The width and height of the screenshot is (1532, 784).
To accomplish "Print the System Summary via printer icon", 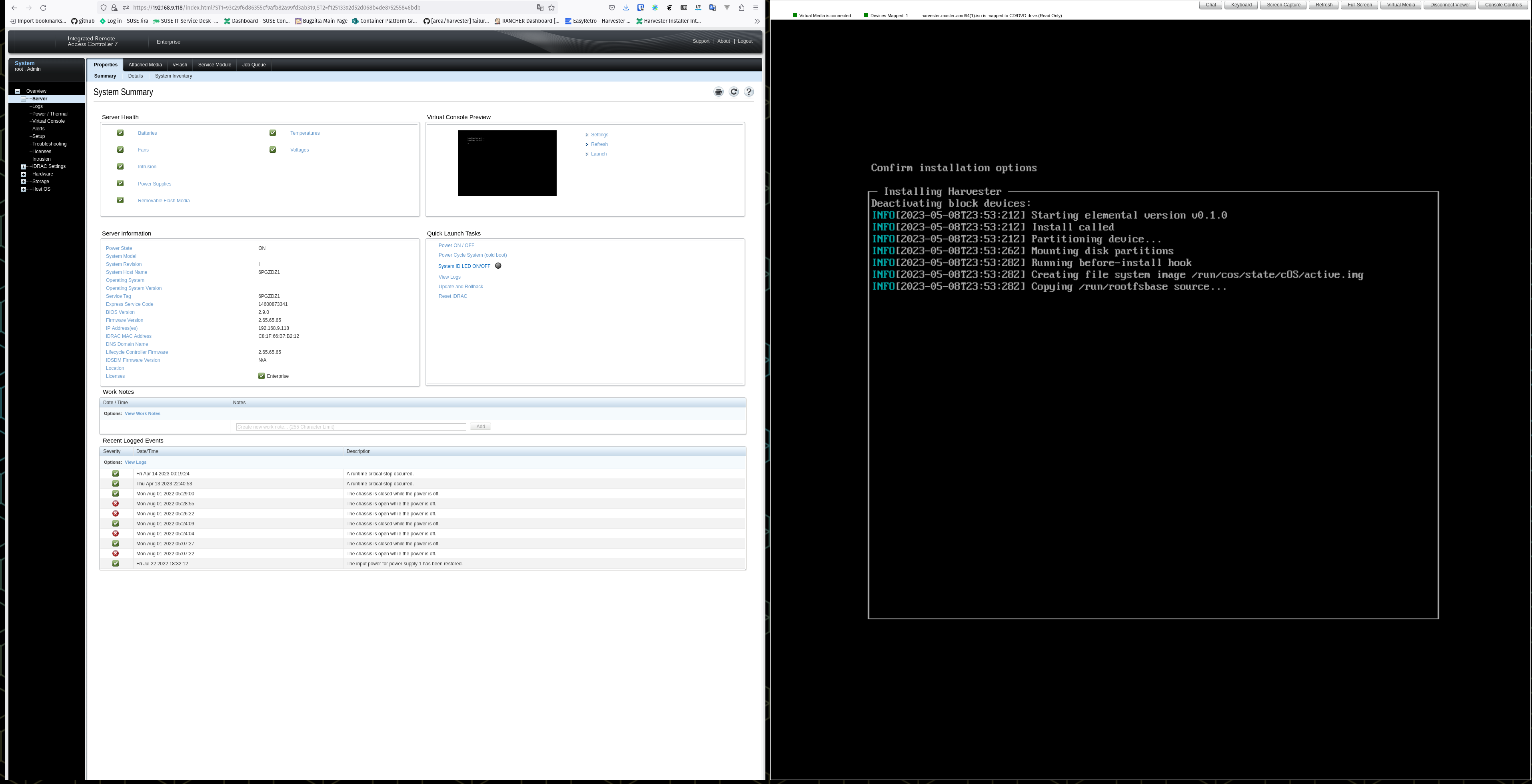I will (718, 92).
